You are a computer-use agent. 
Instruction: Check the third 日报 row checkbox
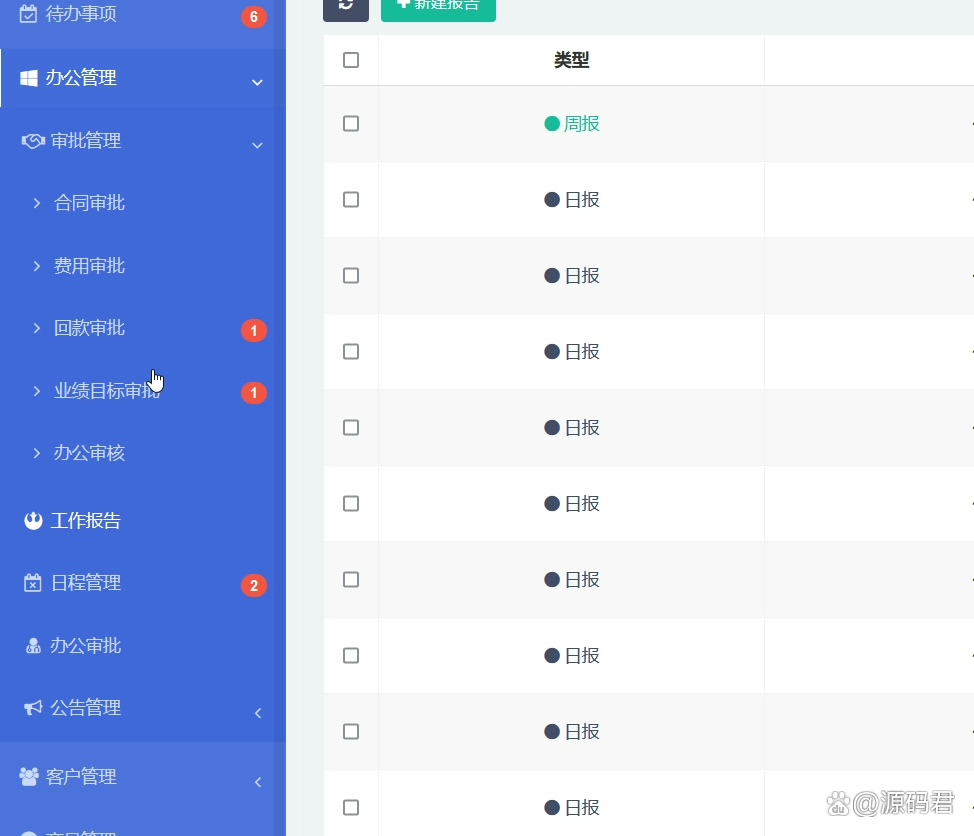[x=351, y=352]
